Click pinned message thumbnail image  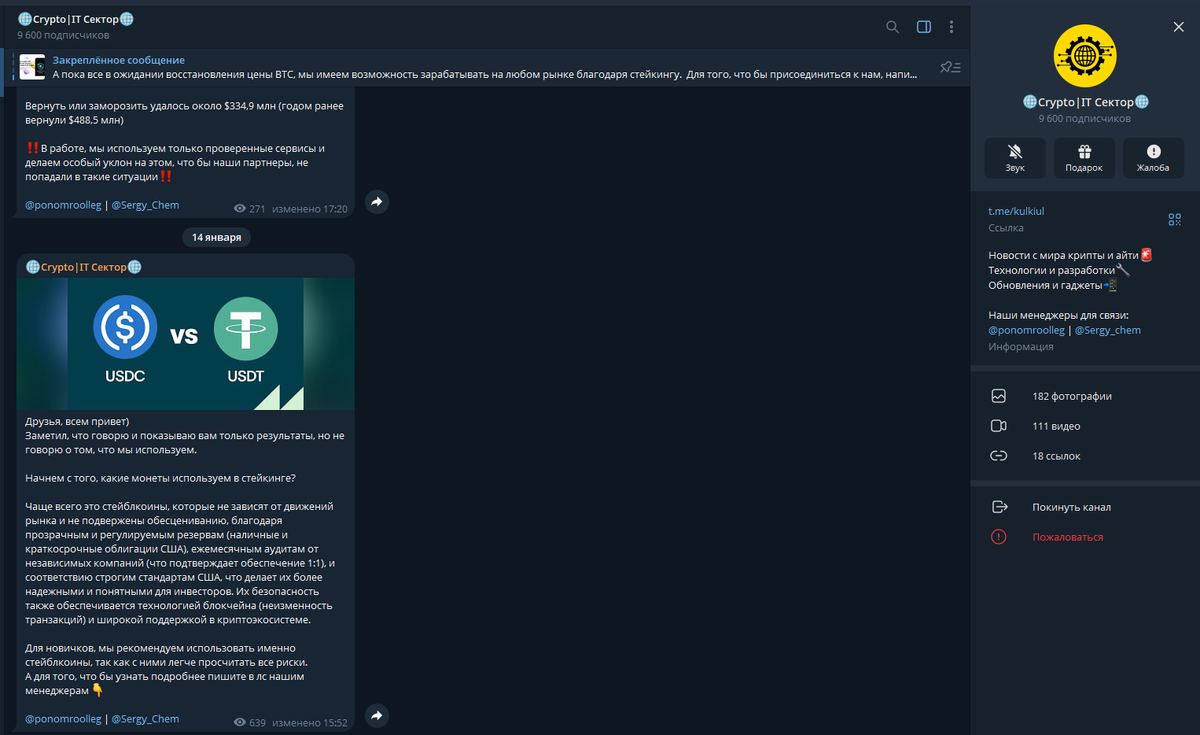pos(32,67)
